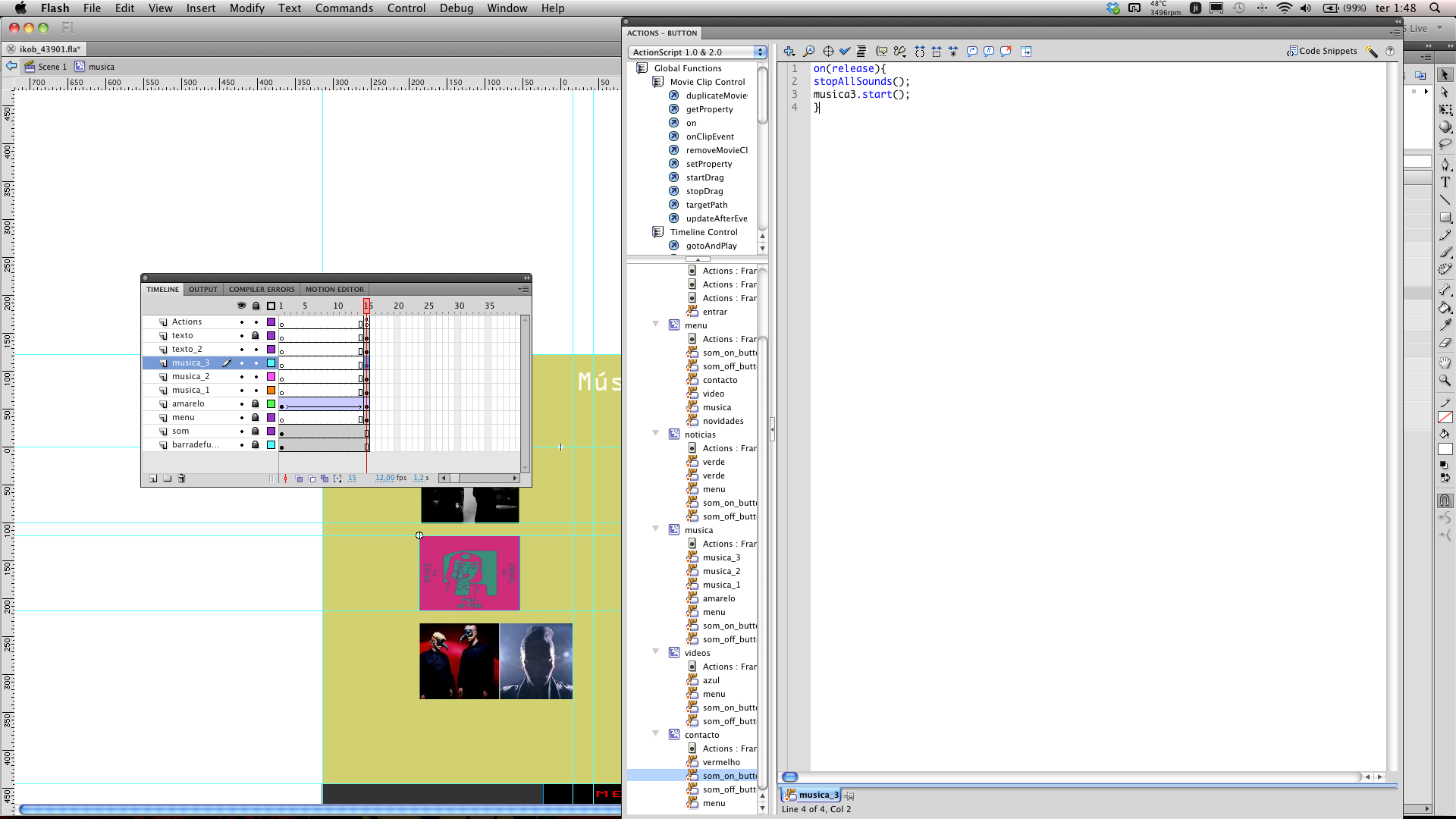Click the Insert Target Path crosshair icon
This screenshot has width=1456, height=819.
click(x=828, y=52)
